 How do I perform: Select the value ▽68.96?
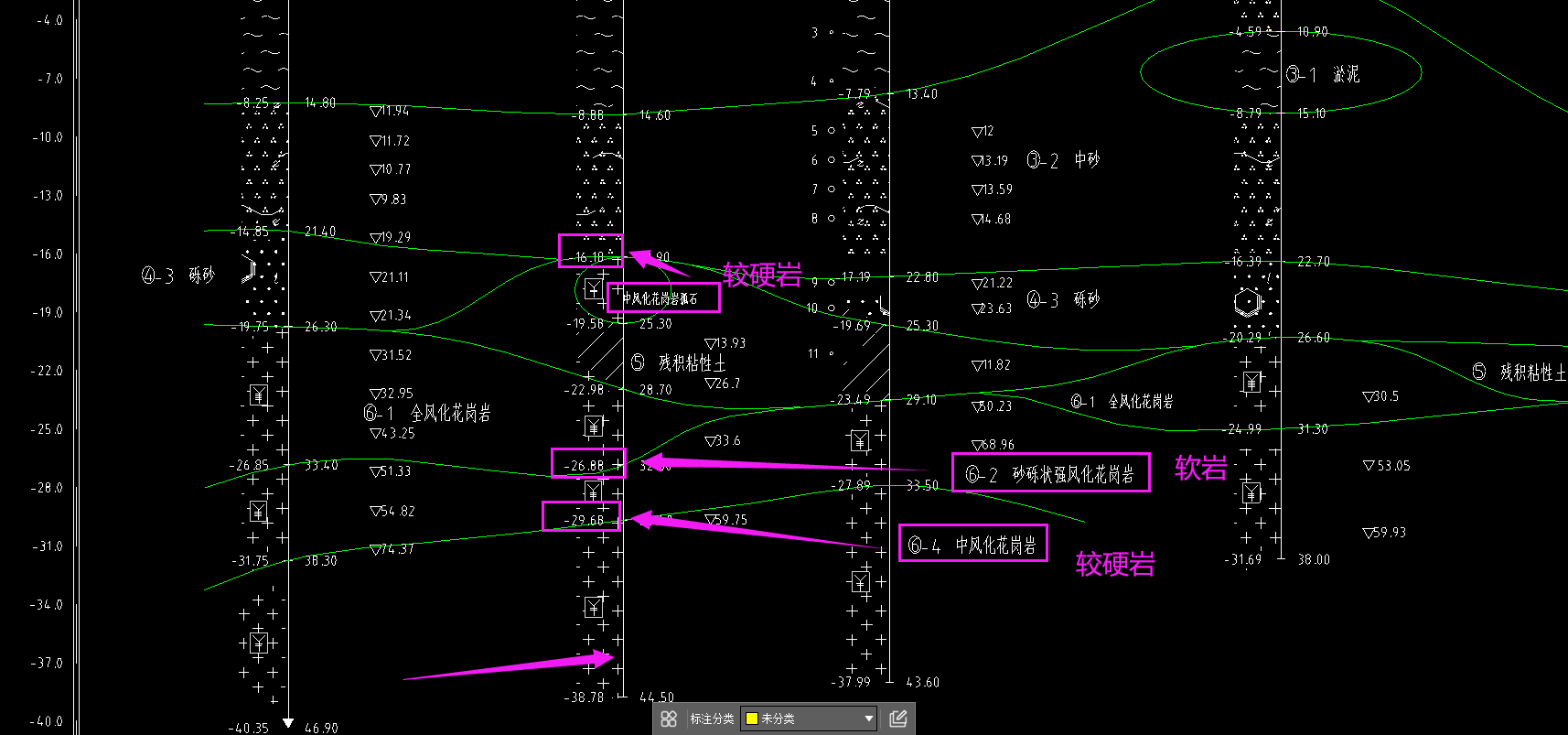(x=993, y=444)
